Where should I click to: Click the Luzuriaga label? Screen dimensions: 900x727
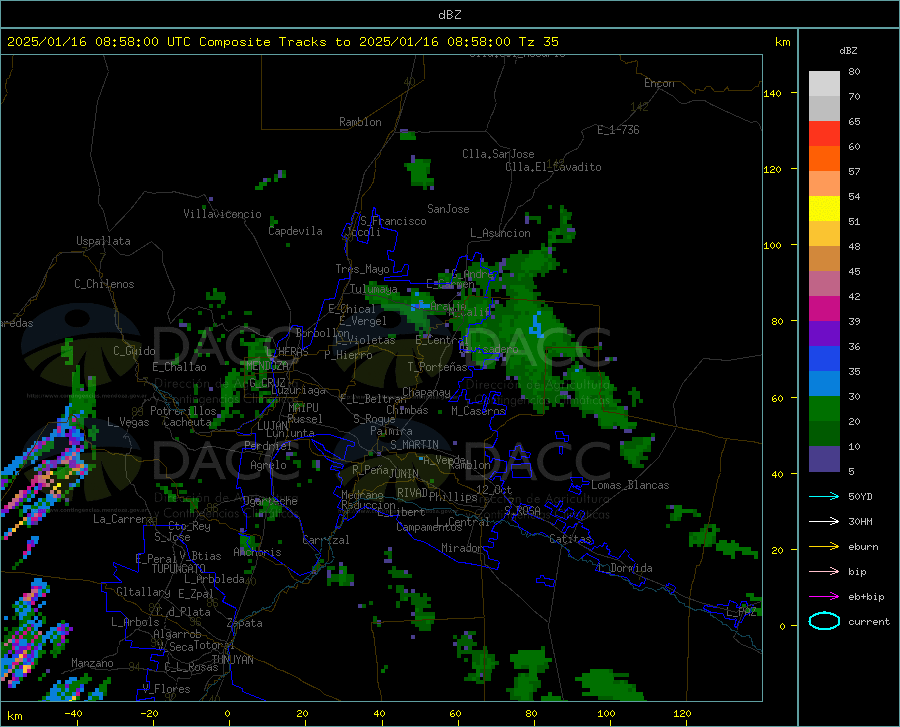[298, 391]
